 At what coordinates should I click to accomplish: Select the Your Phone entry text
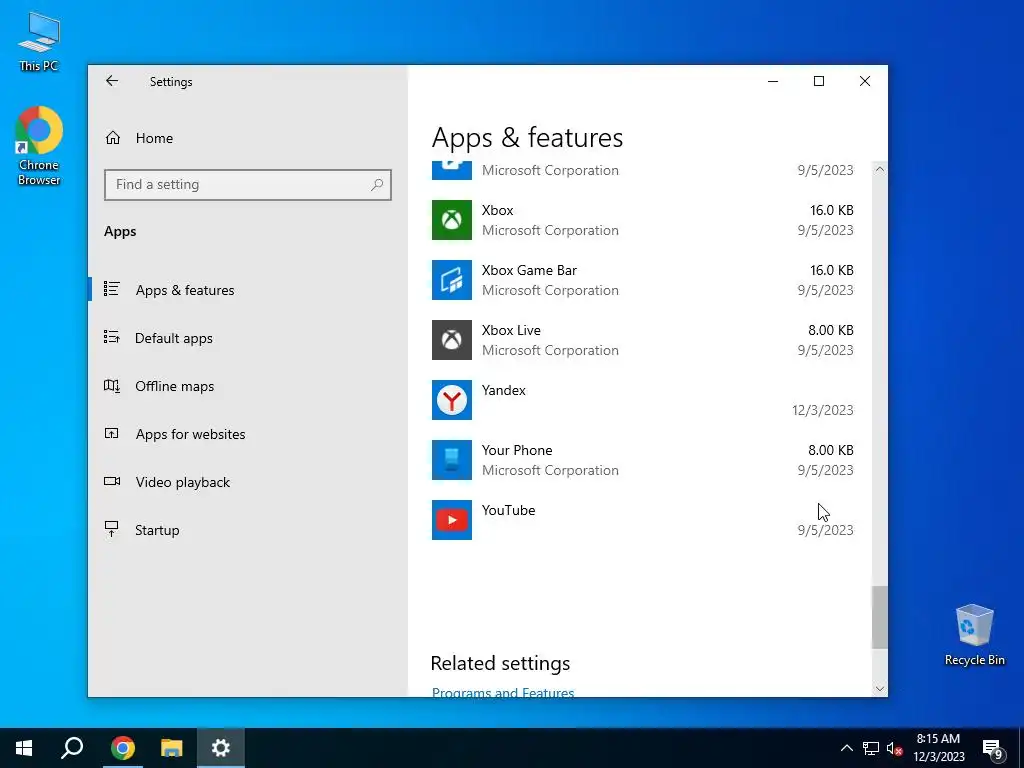(x=517, y=451)
